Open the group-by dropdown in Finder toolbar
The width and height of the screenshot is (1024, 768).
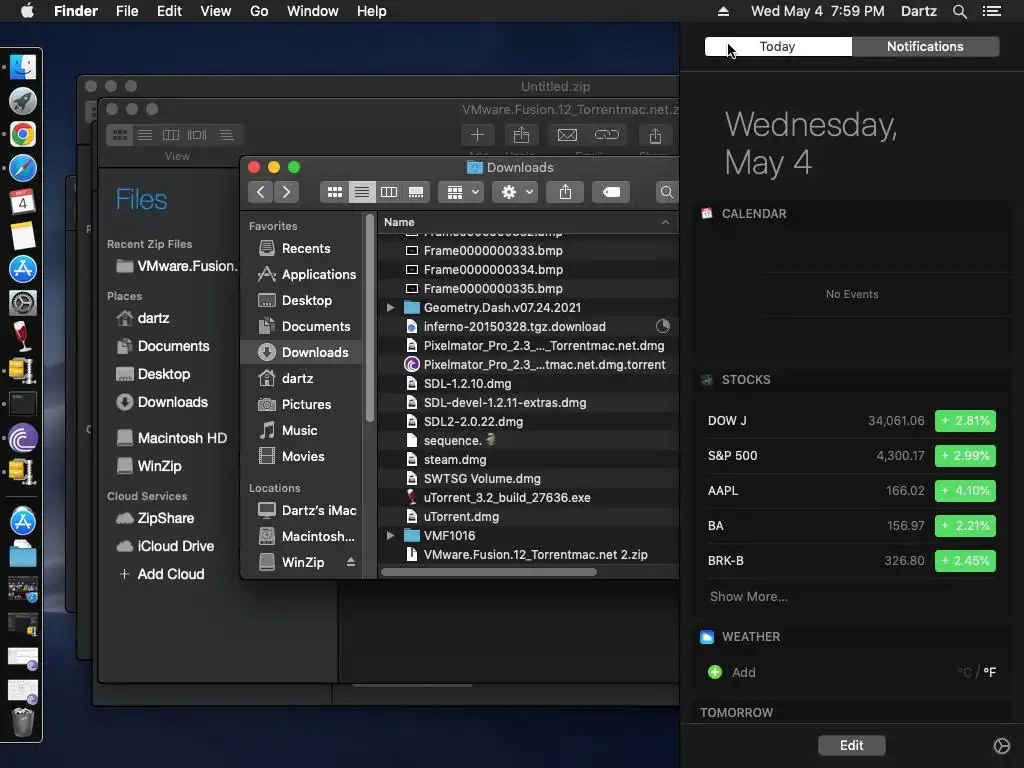462,192
